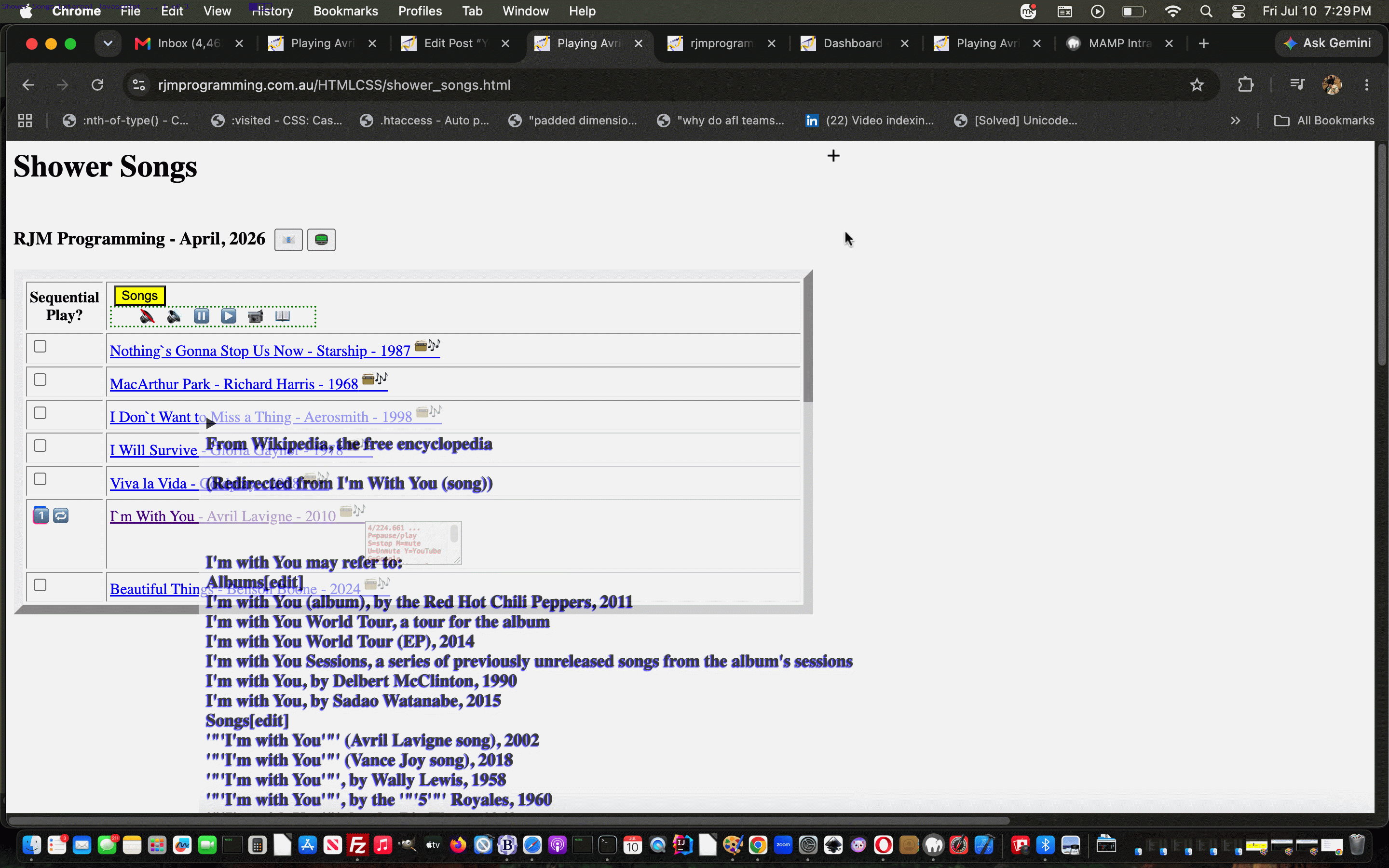Open the Profiles menu
This screenshot has width=1389, height=868.
420,11
